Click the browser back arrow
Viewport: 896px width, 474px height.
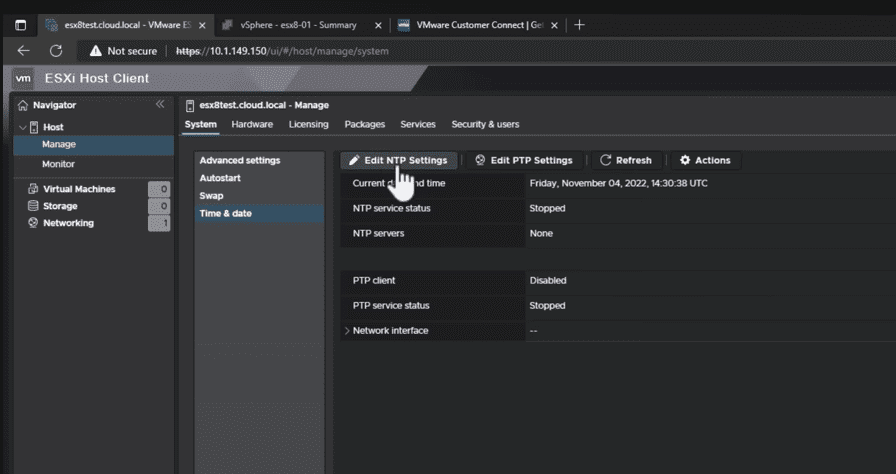tap(24, 50)
